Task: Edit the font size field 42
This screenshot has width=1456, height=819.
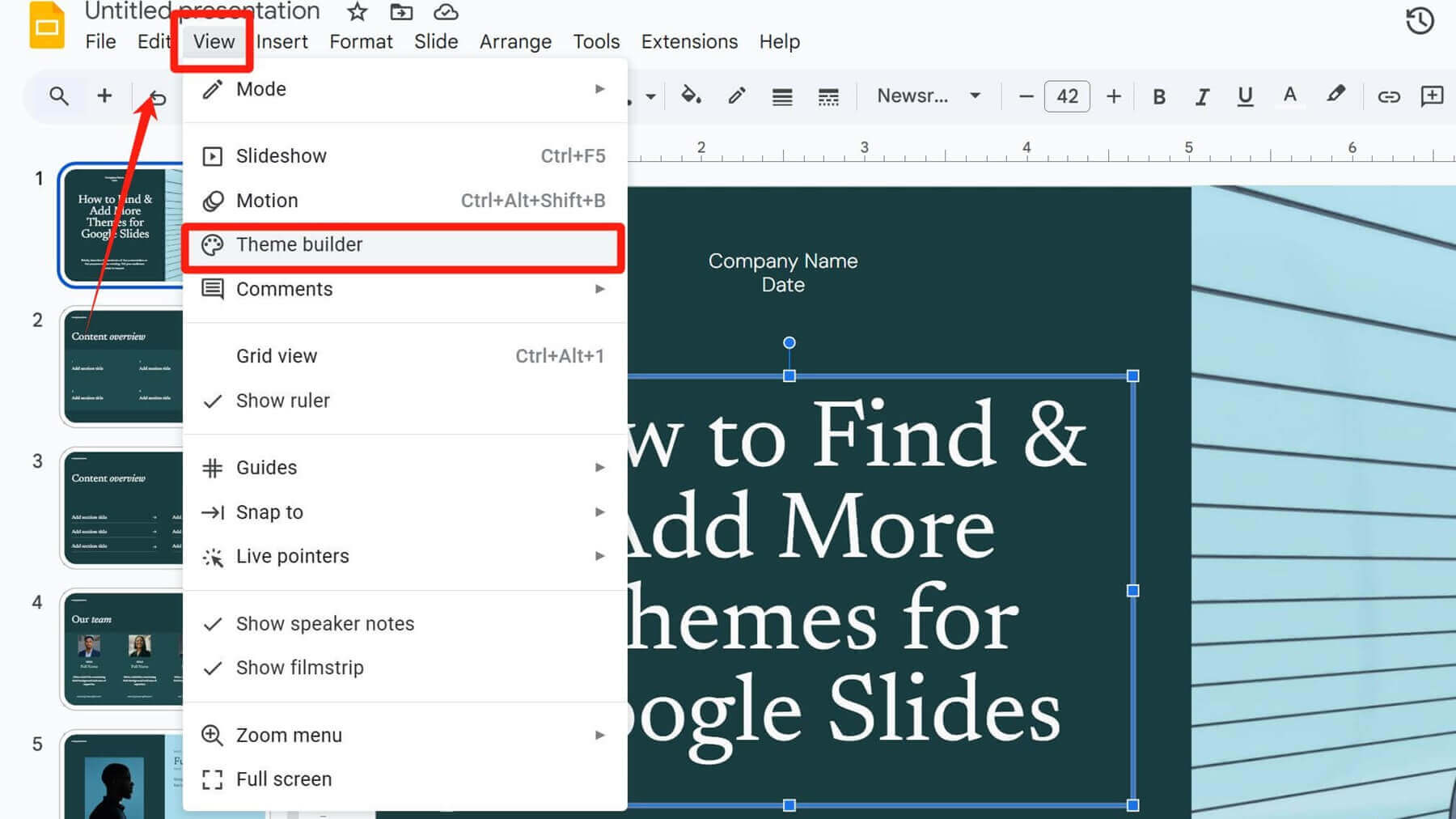Action: click(1067, 96)
